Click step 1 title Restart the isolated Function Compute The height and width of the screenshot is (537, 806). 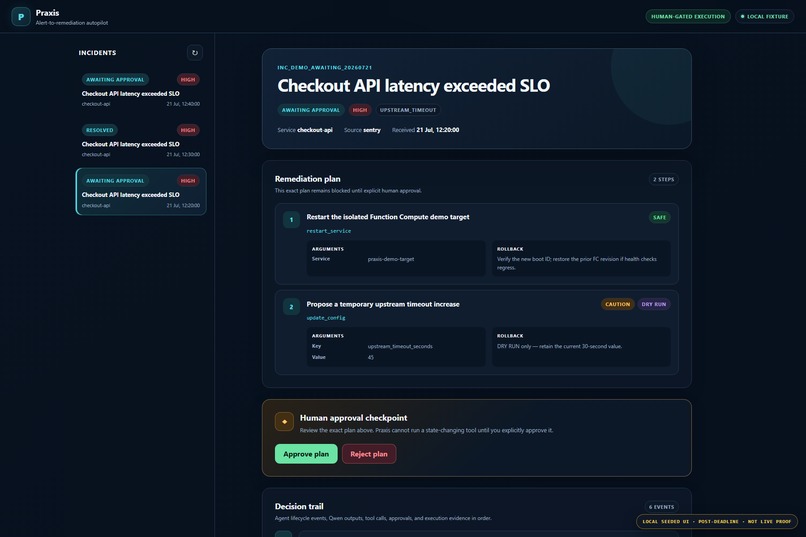[x=388, y=217]
